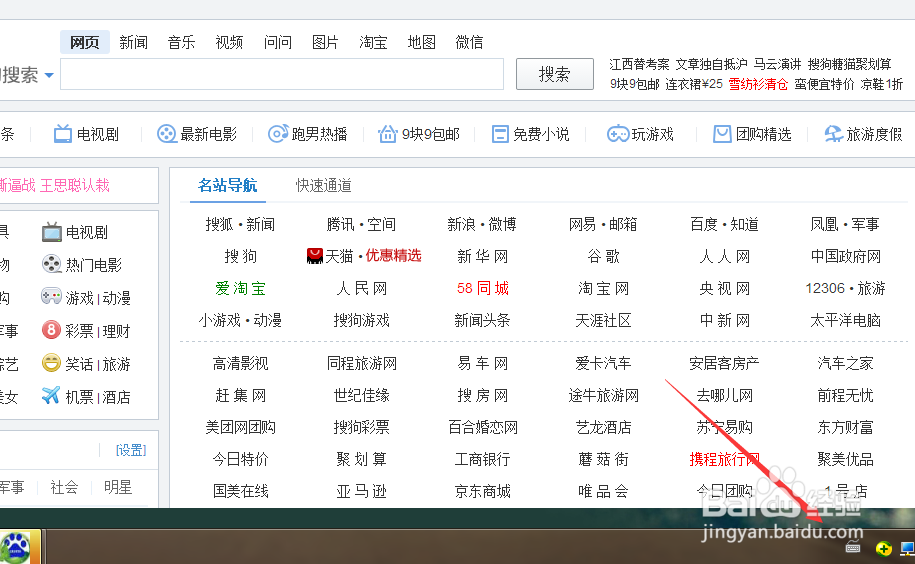The height and width of the screenshot is (564, 915).
Task: Open the 凤凰·军事 site link
Action: click(845, 225)
